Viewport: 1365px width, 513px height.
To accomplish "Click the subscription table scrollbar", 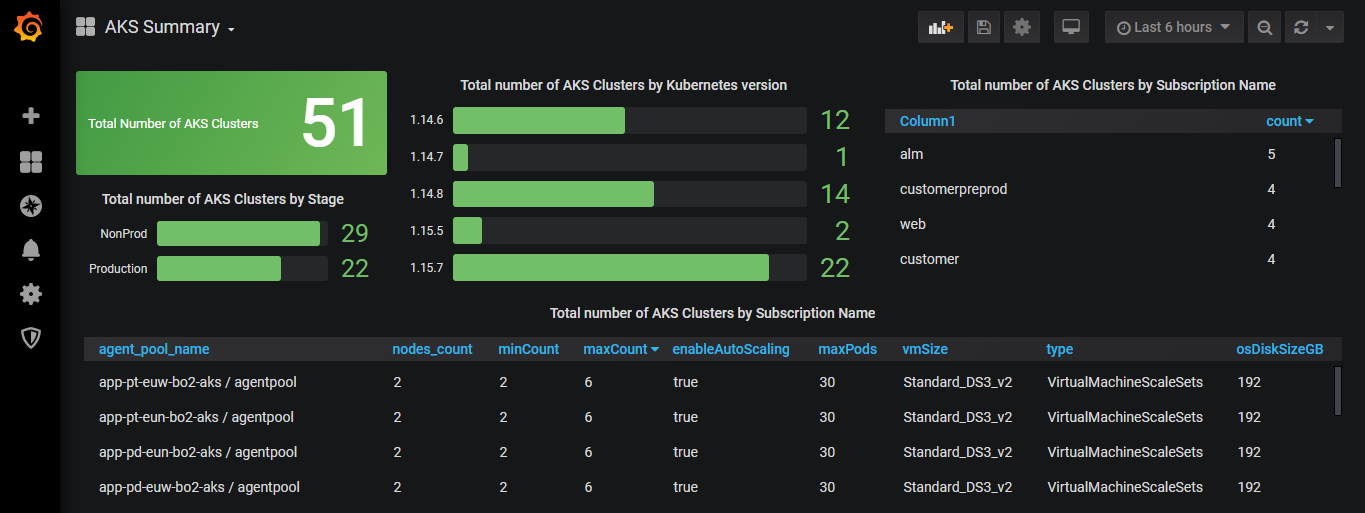I will pyautogui.click(x=1338, y=163).
